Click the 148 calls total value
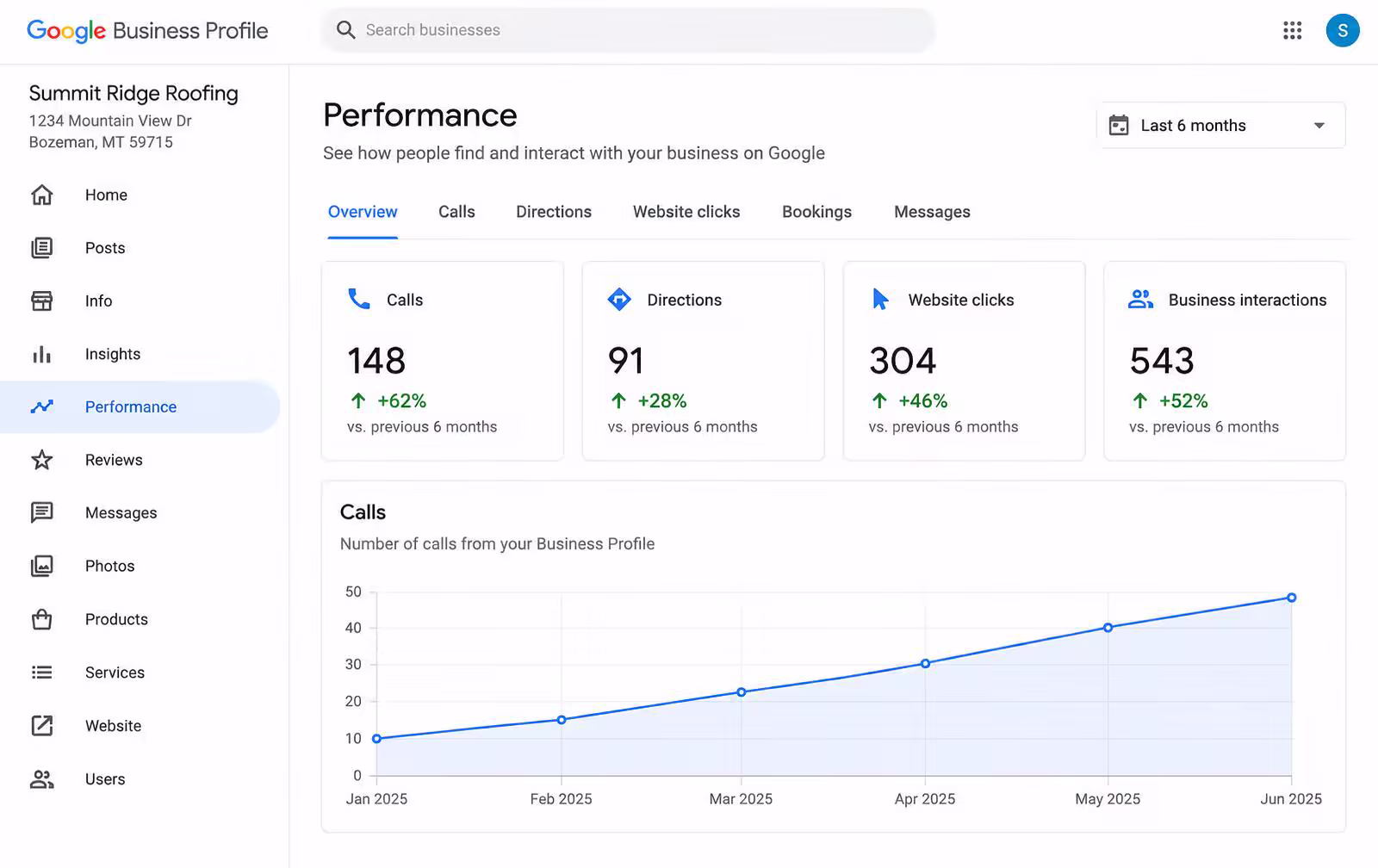The width and height of the screenshot is (1378, 868). 376,361
